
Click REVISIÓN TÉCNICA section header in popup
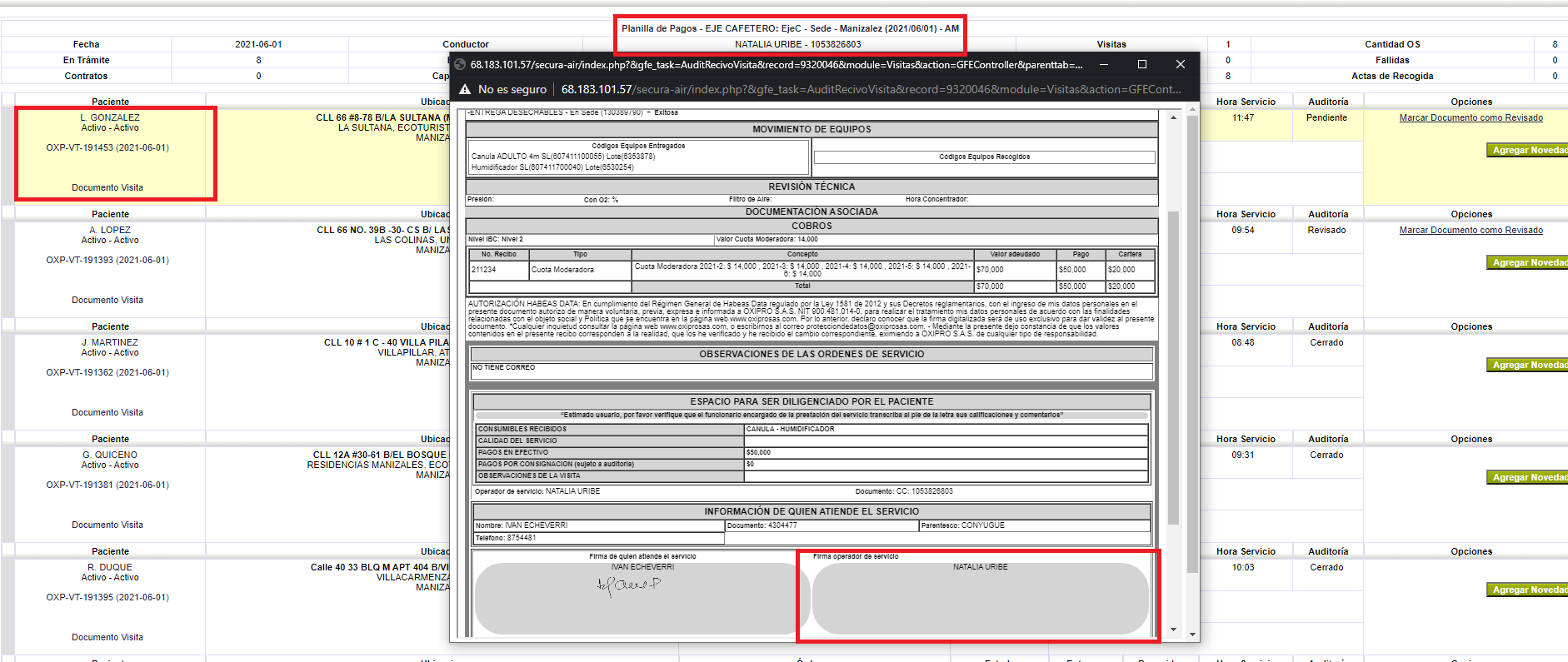[811, 187]
